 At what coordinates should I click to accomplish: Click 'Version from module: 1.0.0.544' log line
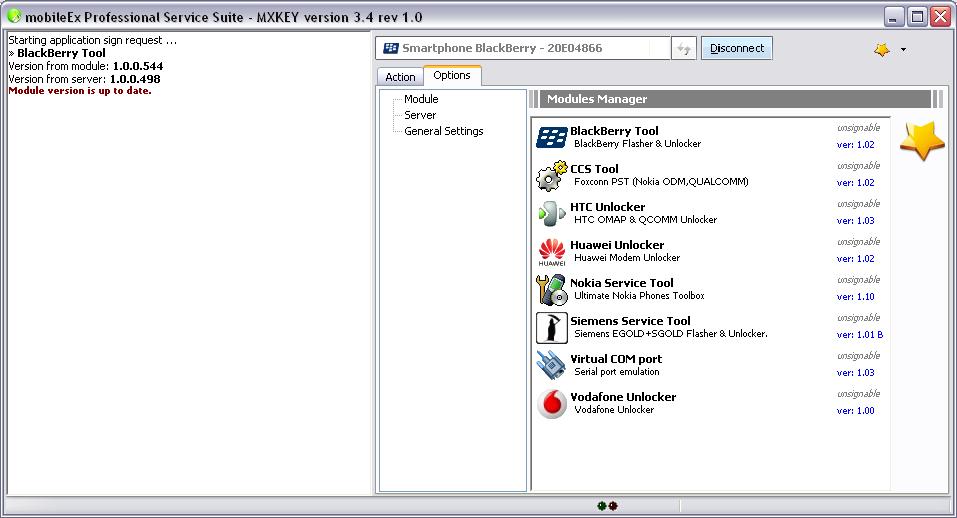point(85,66)
